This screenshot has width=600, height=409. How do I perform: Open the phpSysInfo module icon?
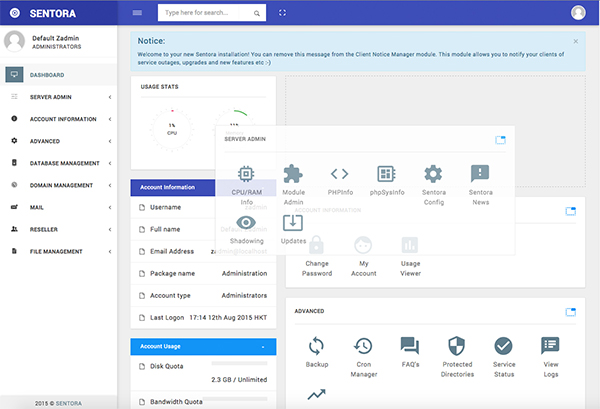click(x=386, y=174)
